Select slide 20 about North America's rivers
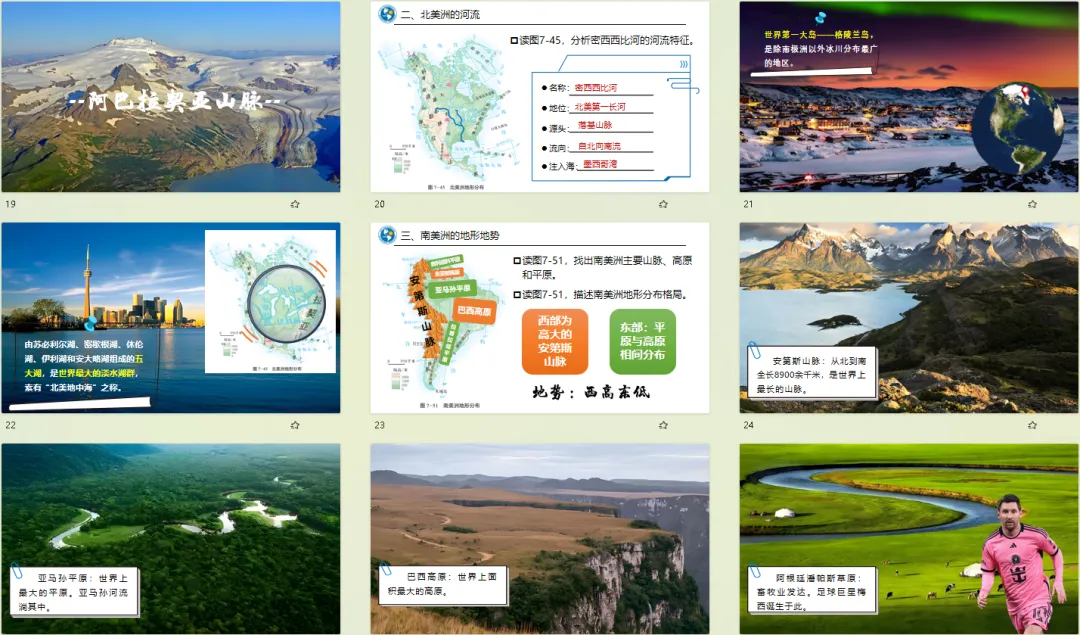 (x=540, y=96)
